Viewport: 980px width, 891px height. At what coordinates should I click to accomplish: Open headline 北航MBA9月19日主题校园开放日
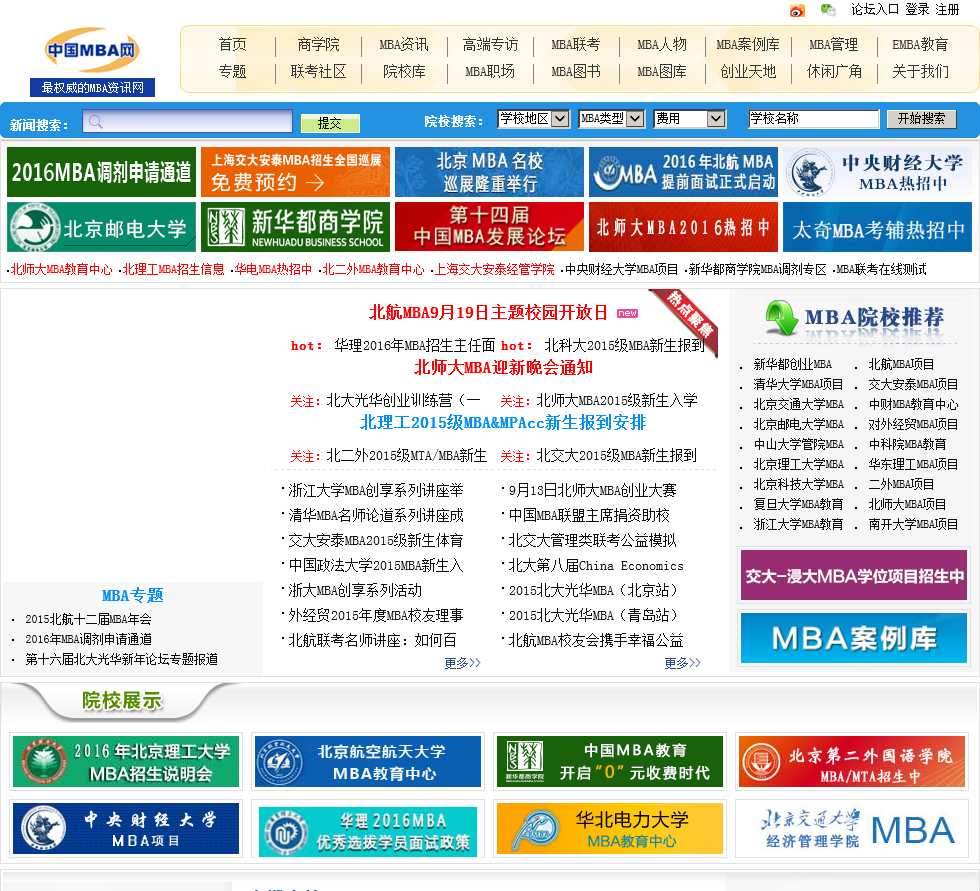[x=488, y=312]
